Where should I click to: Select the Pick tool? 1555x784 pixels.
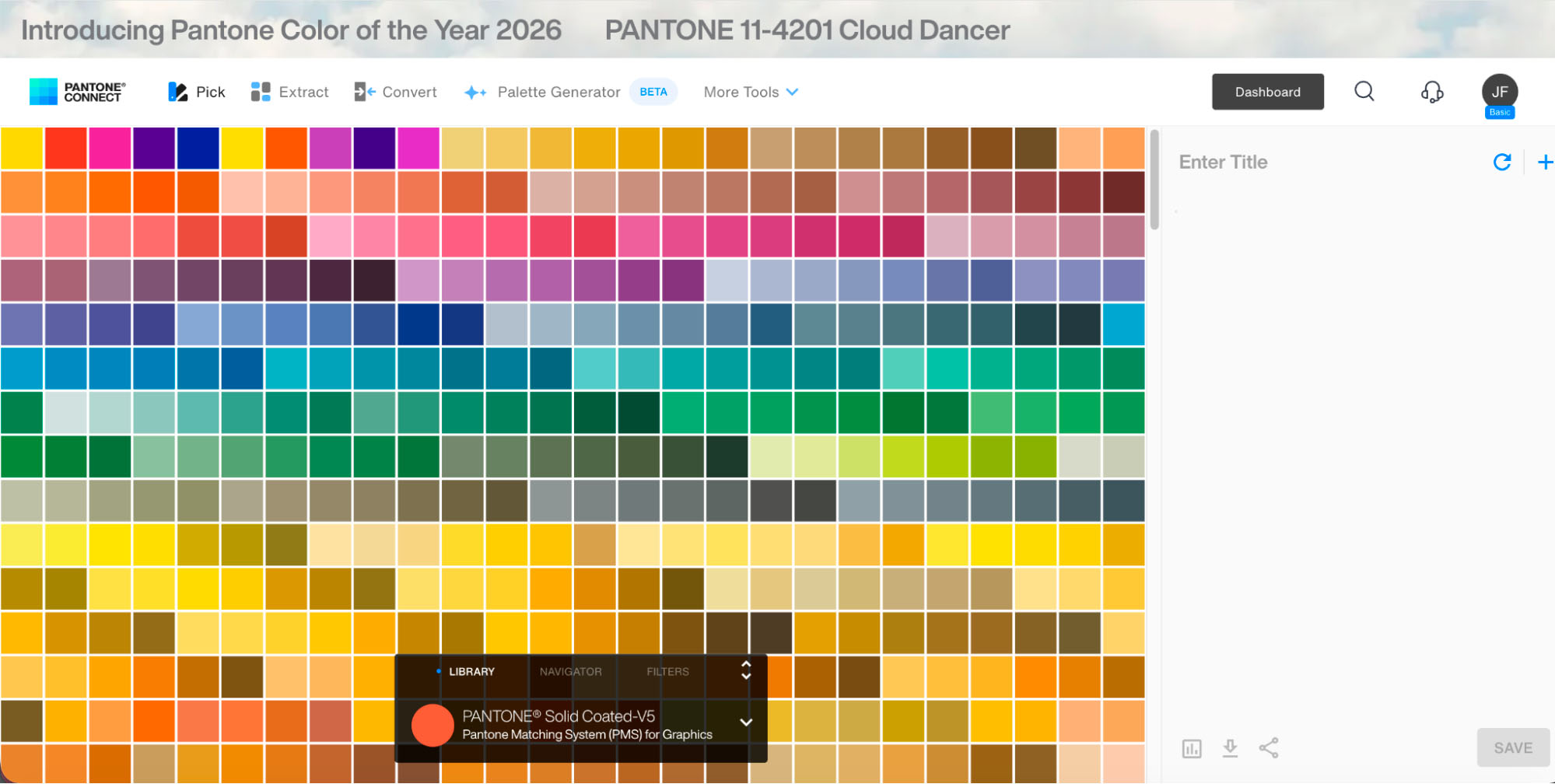[x=196, y=92]
